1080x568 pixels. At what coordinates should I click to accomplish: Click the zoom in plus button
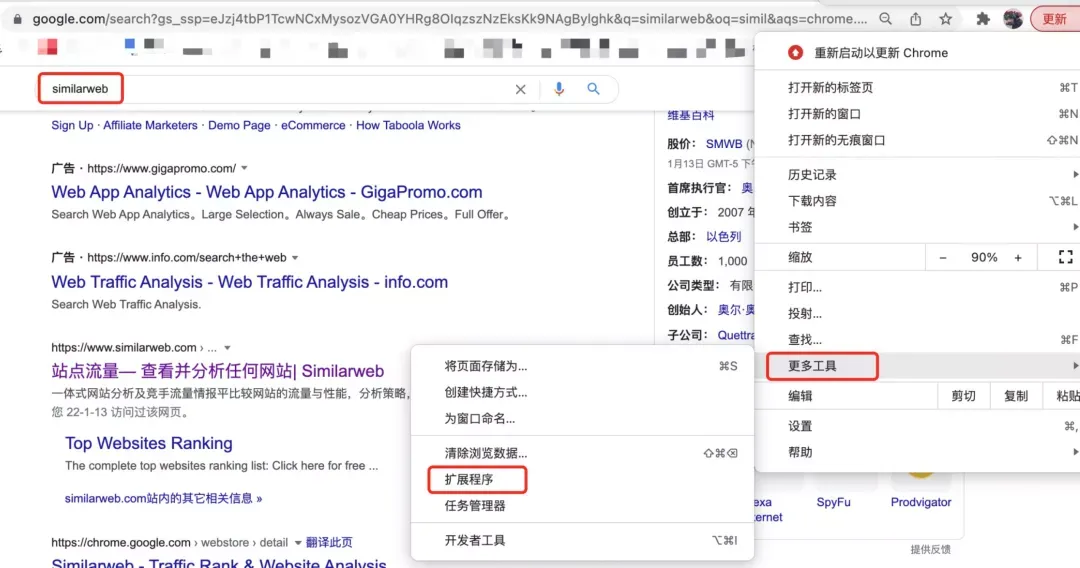pos(1018,257)
